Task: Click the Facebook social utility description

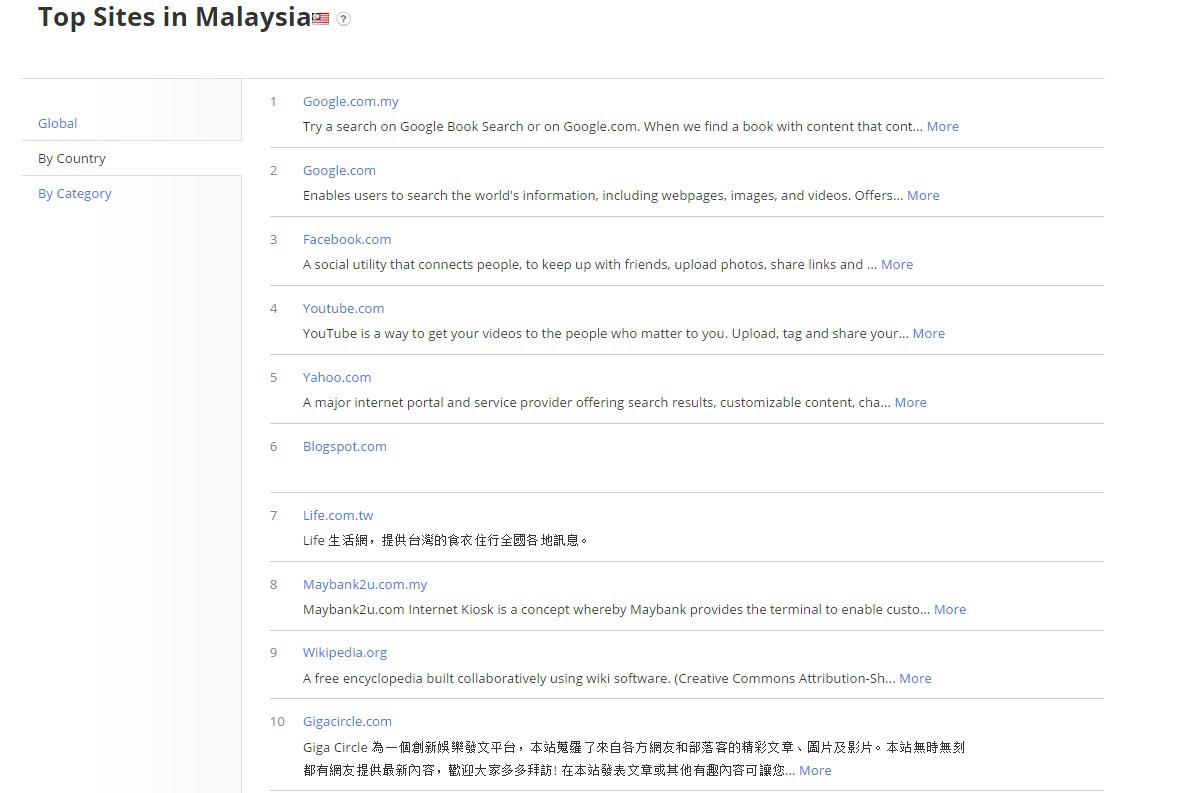Action: coord(589,265)
